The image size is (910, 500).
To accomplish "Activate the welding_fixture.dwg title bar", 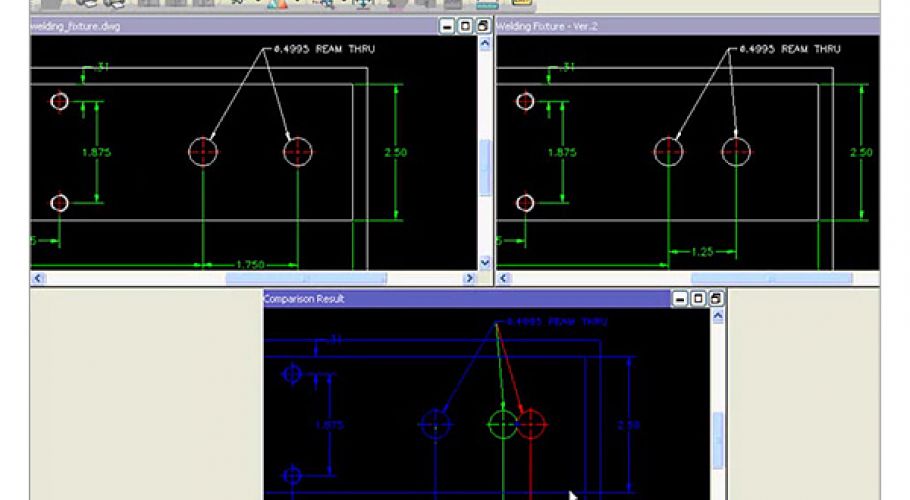I will (x=232, y=26).
